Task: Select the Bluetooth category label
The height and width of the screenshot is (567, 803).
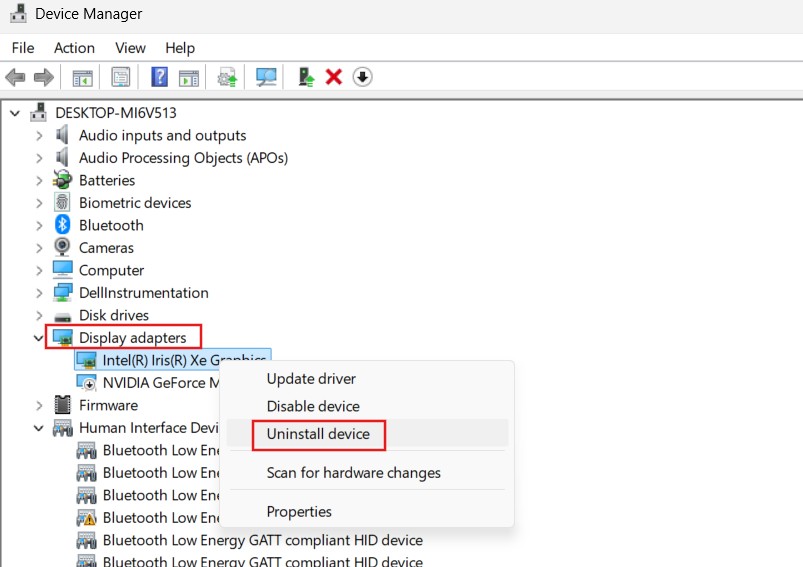Action: 111,225
